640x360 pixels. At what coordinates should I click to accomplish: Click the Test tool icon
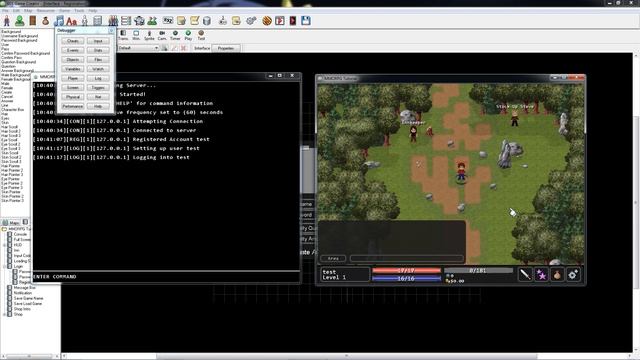tap(201, 35)
